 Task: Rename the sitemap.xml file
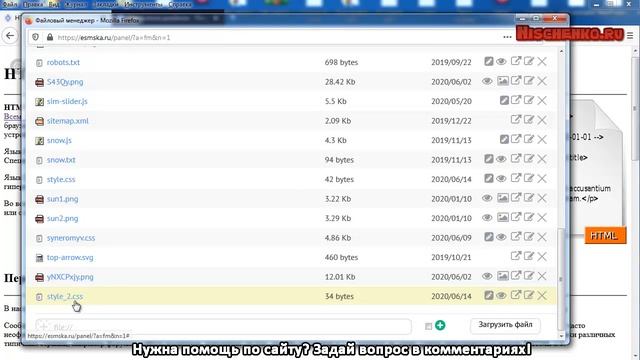point(529,120)
